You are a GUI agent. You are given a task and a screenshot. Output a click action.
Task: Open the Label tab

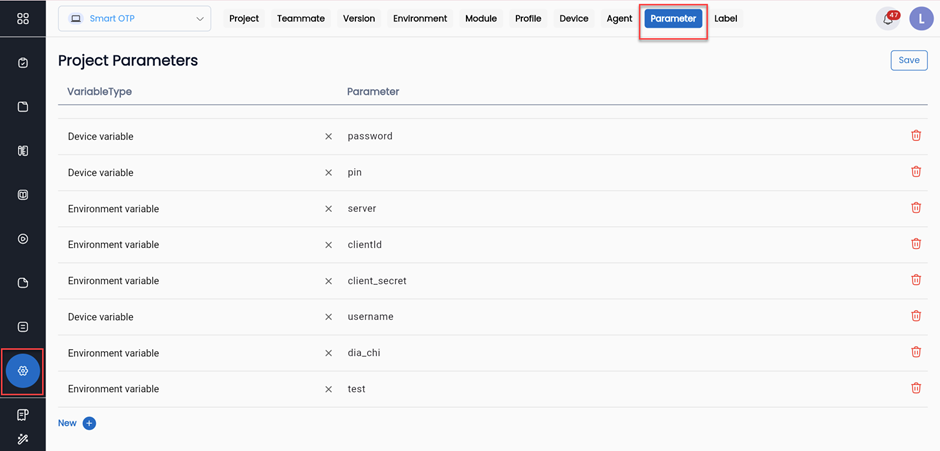pyautogui.click(x=725, y=19)
